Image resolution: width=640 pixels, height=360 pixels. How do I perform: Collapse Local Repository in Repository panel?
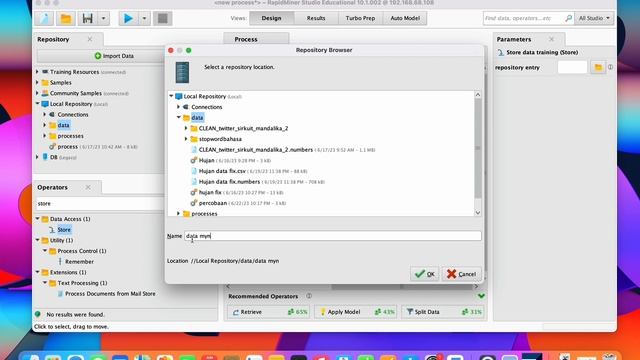38,104
